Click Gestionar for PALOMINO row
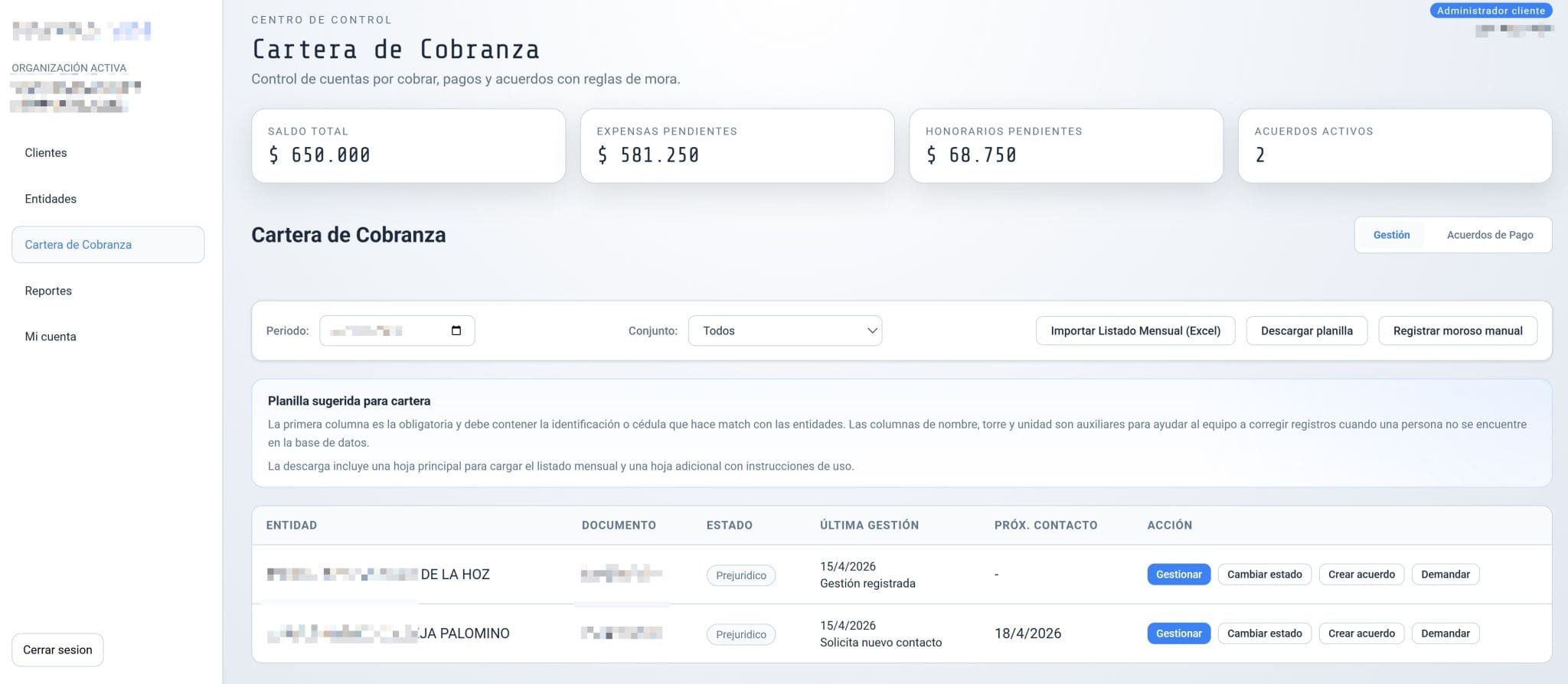 pos(1178,634)
